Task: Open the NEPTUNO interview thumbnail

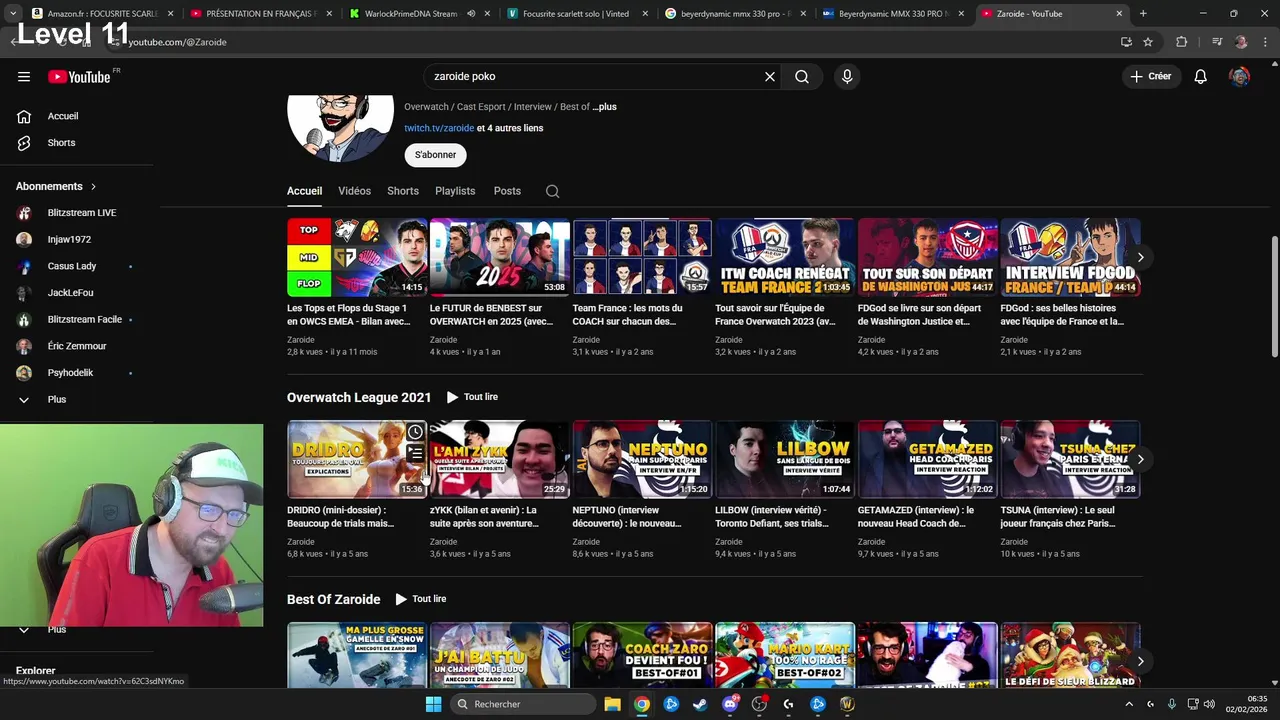Action: pos(642,459)
